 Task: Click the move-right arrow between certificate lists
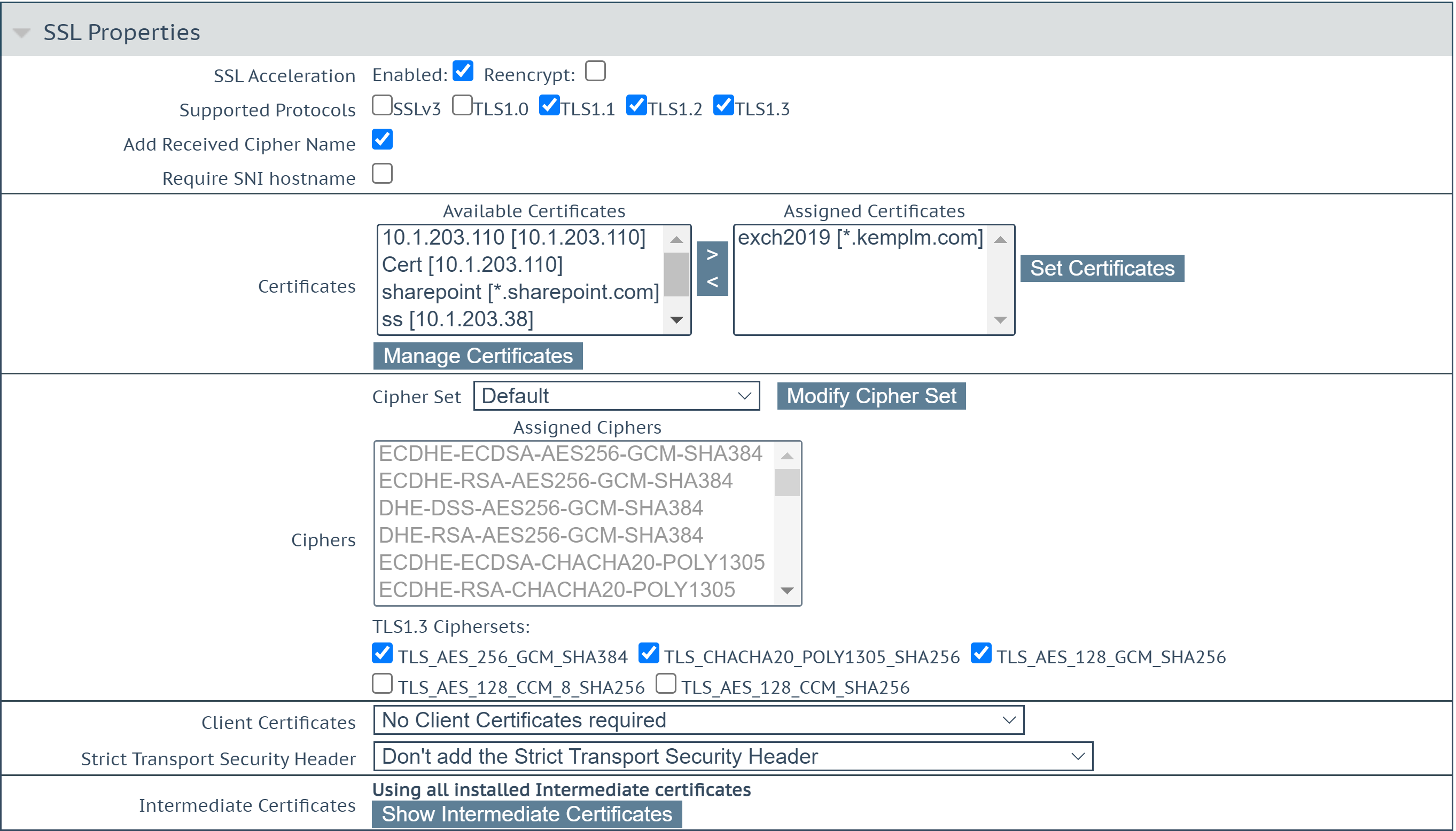(712, 255)
